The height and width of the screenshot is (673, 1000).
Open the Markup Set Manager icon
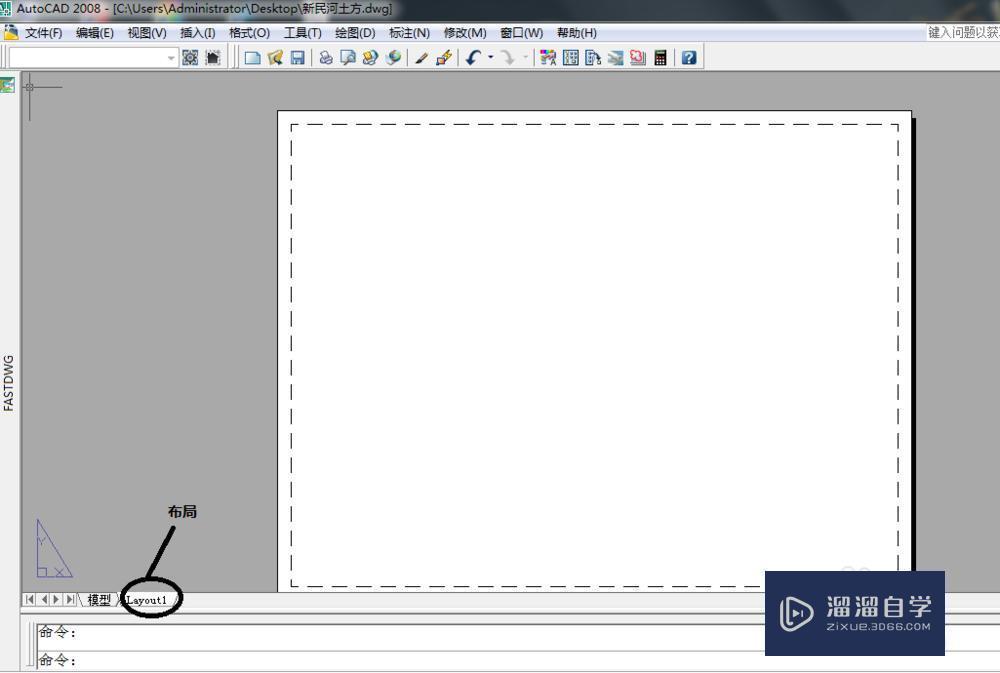pos(638,58)
